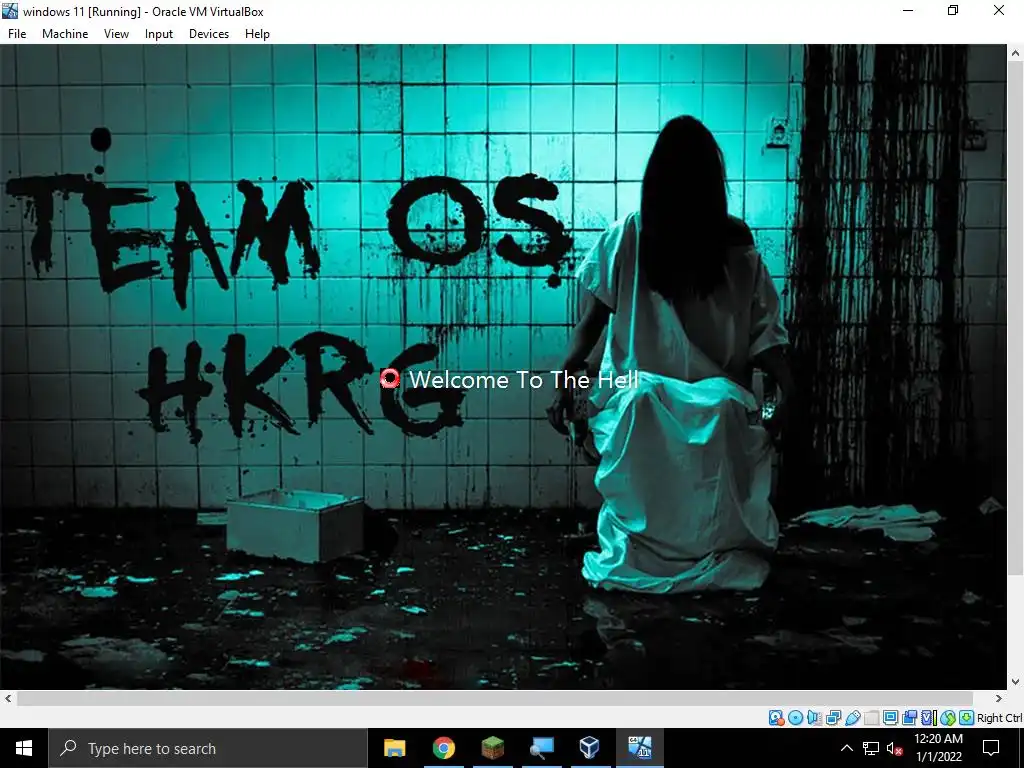Click the vertical scrollbar thumb

pyautogui.click(x=1016, y=318)
